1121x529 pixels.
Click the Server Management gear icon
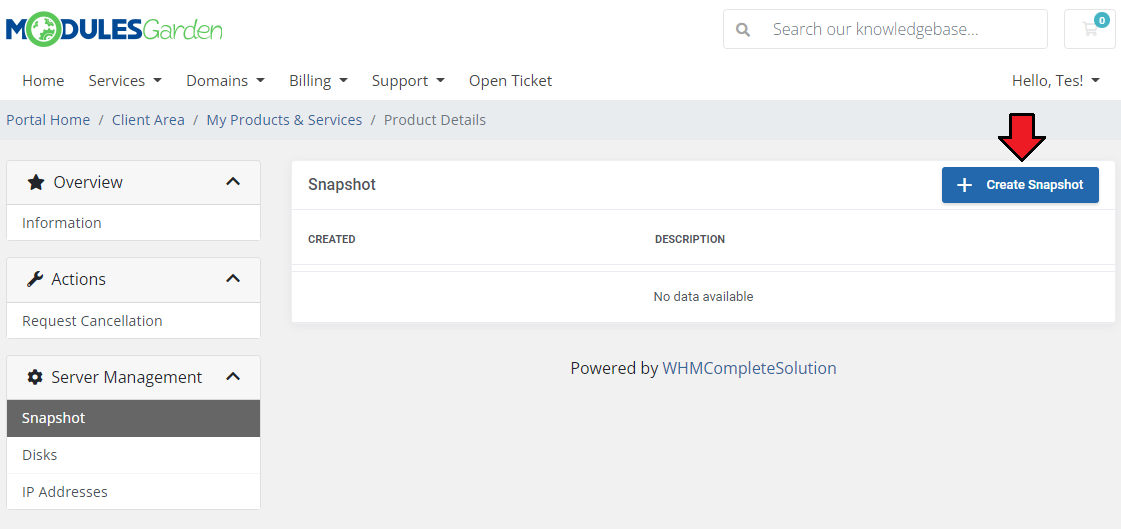coord(35,377)
